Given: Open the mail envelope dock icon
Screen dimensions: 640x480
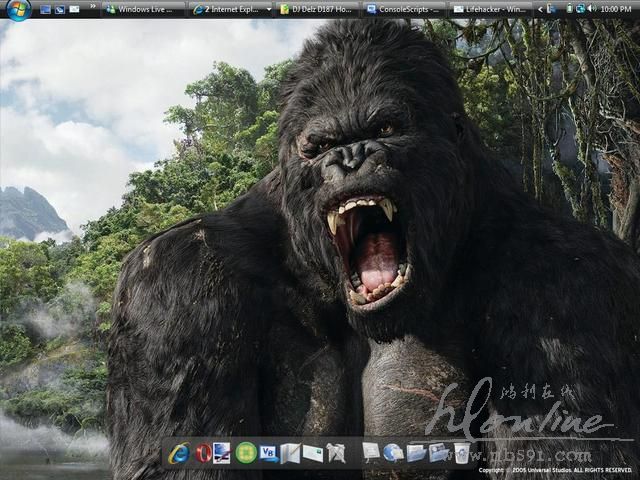Looking at the screenshot, I should point(313,453).
